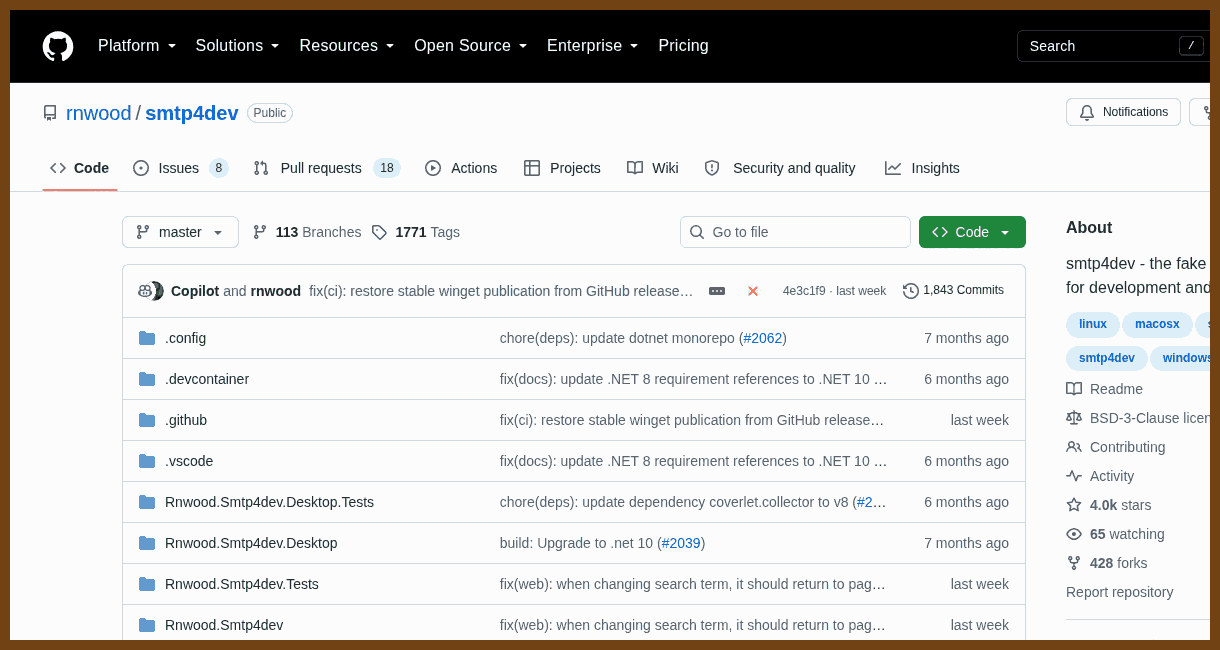The width and height of the screenshot is (1220, 650).
Task: Expand commit message ellipsis icon
Action: tap(717, 291)
